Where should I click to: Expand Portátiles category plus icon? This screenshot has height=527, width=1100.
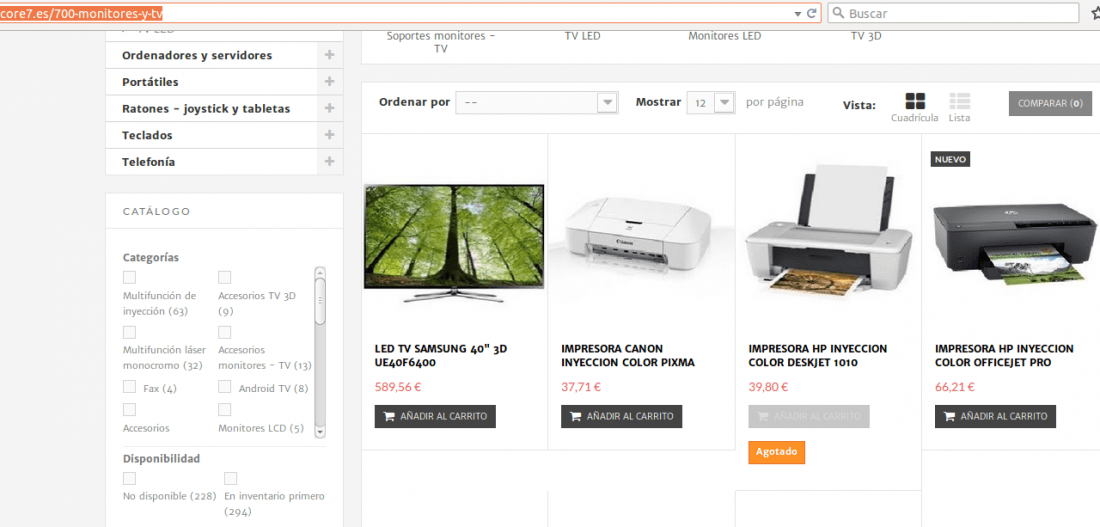tap(330, 82)
